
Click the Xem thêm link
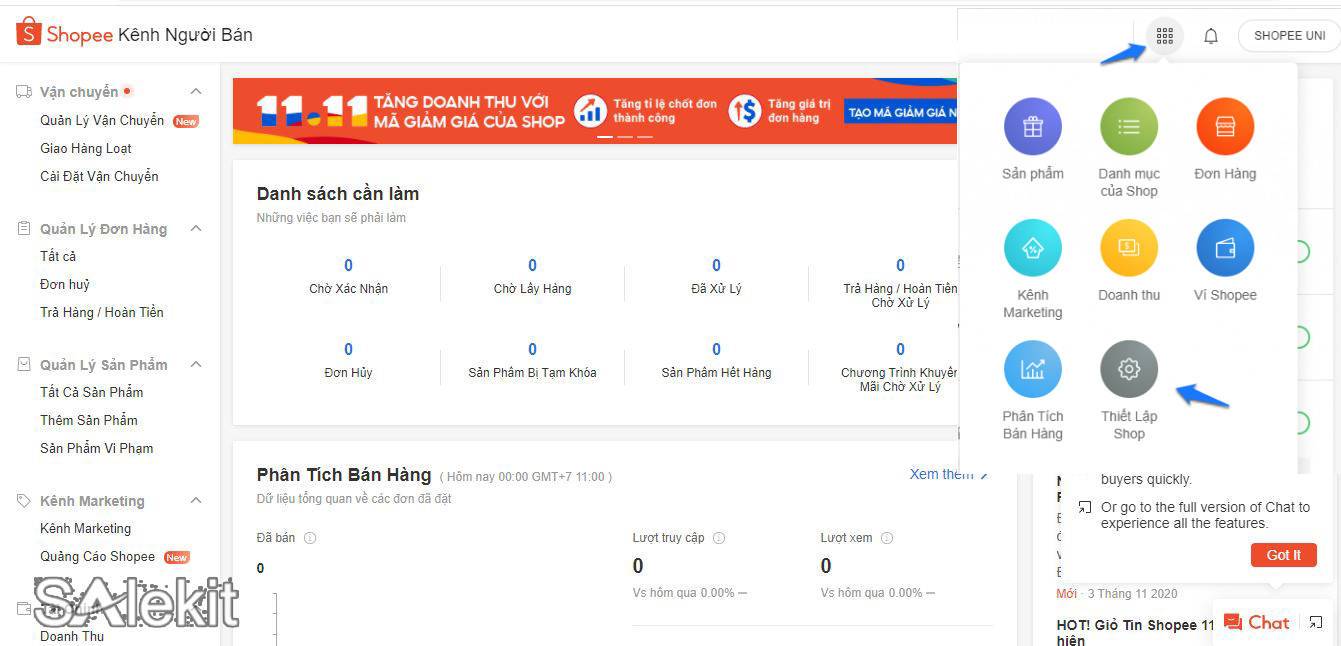click(x=941, y=474)
